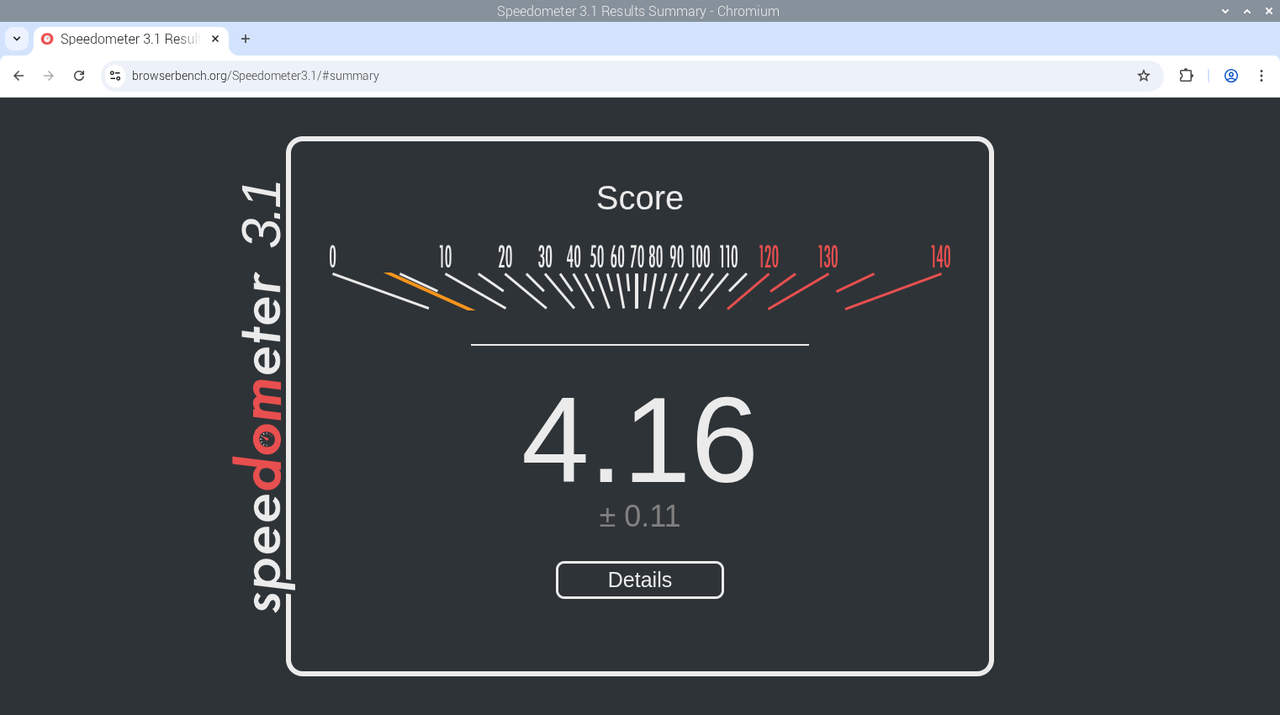Click the ± 0.11 deviation text

(639, 516)
